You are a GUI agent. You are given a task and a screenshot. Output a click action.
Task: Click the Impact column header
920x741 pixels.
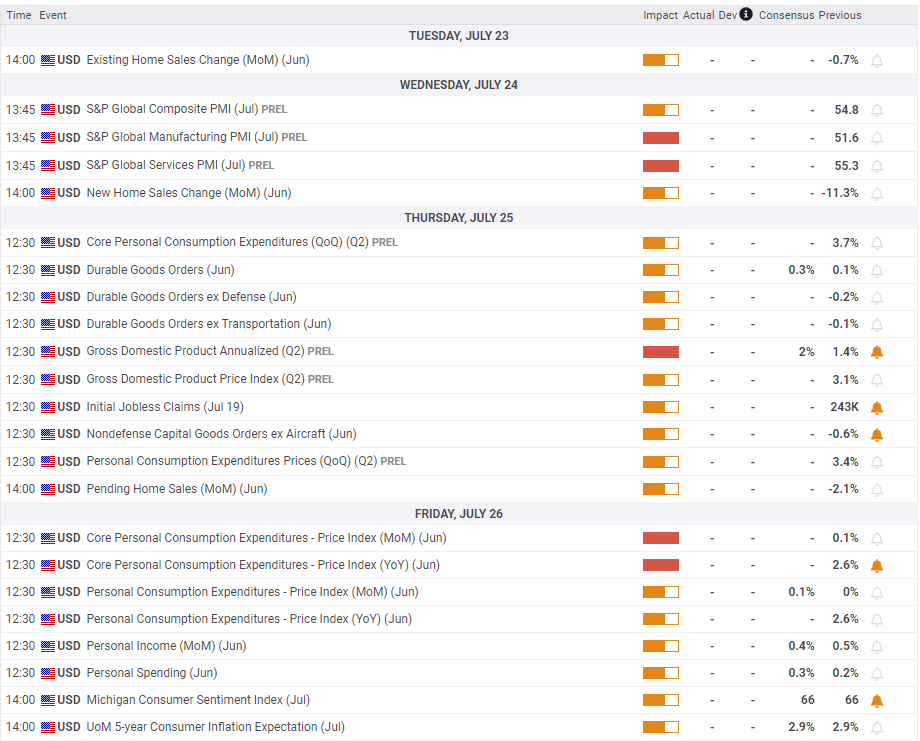660,15
